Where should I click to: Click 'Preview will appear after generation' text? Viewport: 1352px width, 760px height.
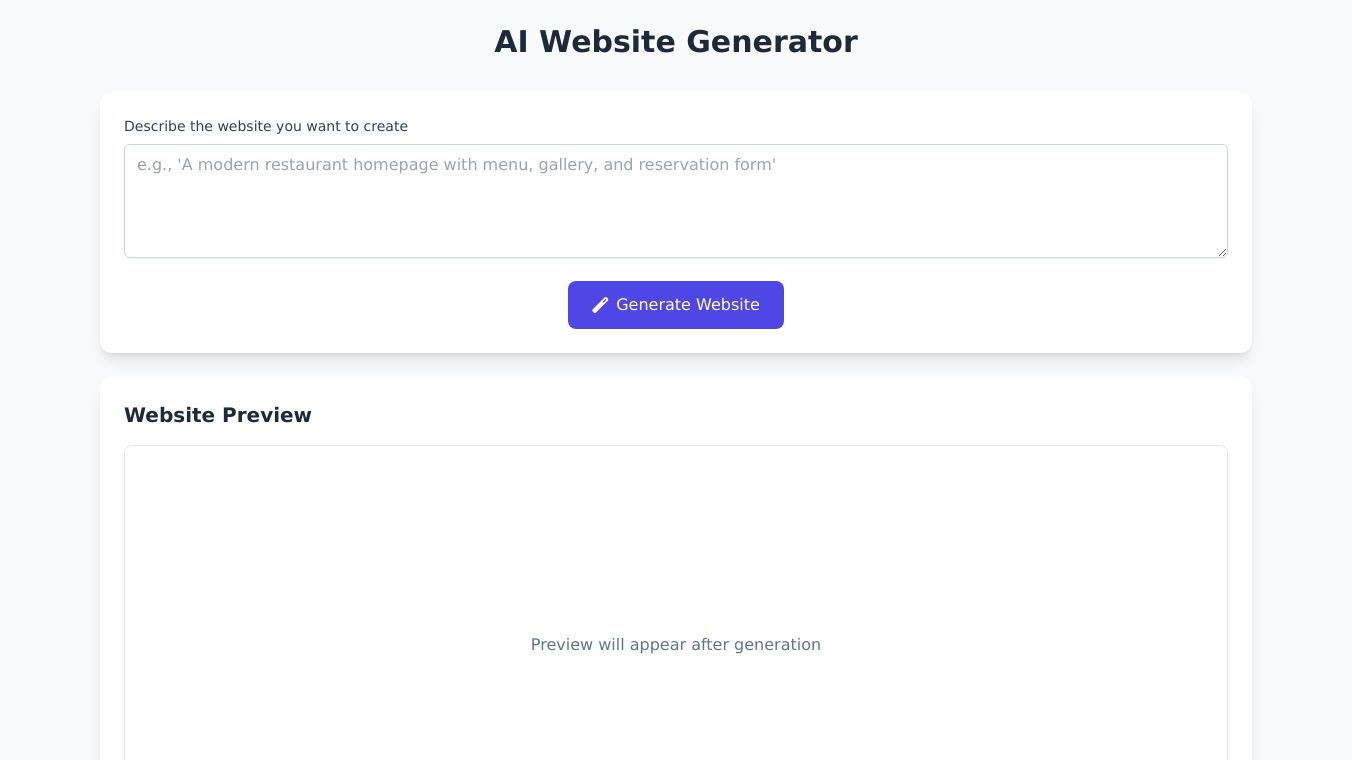click(675, 645)
